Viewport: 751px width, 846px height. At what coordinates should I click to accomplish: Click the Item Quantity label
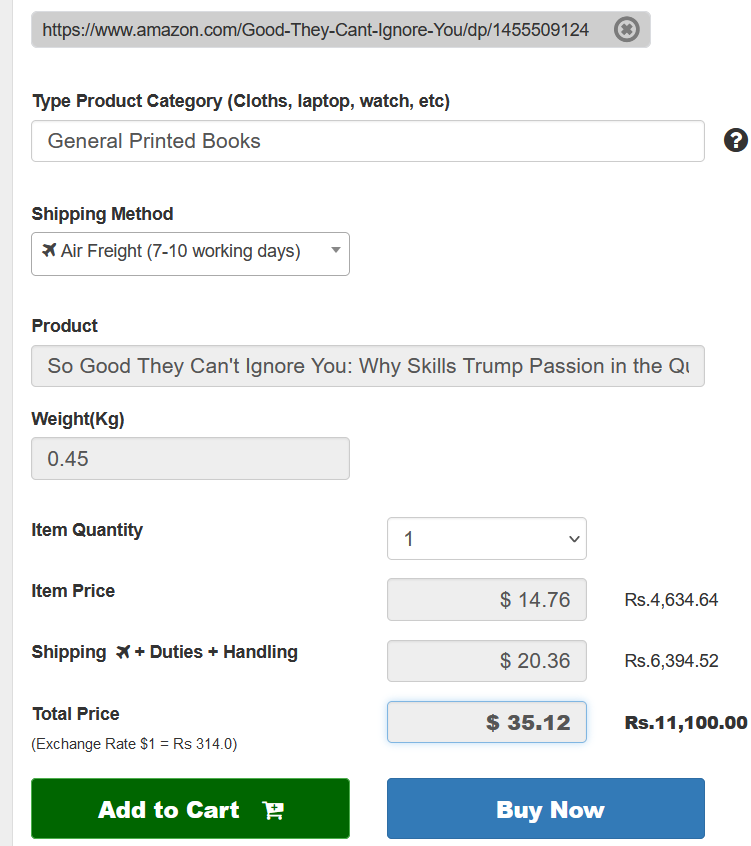tap(87, 530)
